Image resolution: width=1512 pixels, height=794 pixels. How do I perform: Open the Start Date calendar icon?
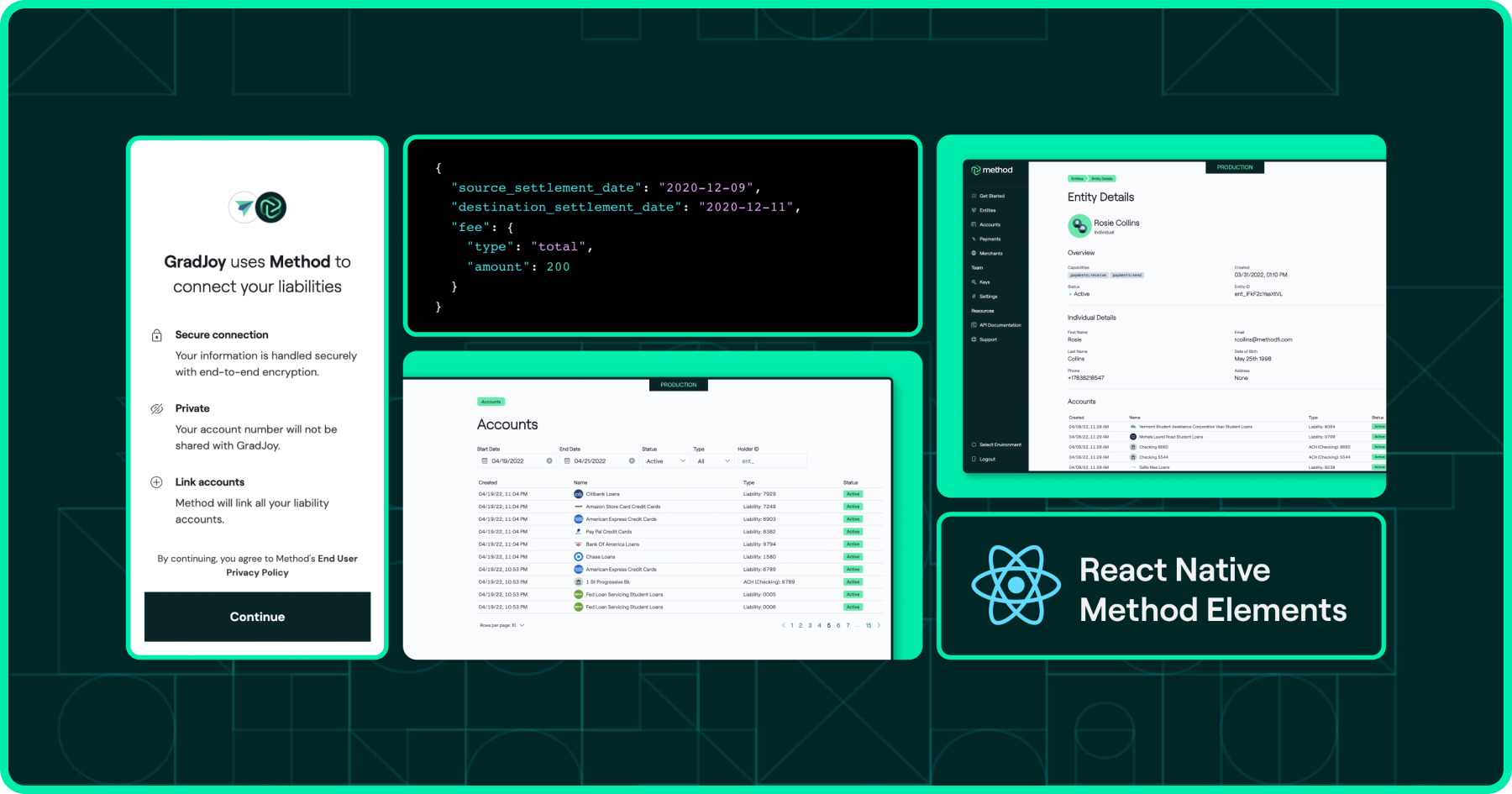click(485, 461)
